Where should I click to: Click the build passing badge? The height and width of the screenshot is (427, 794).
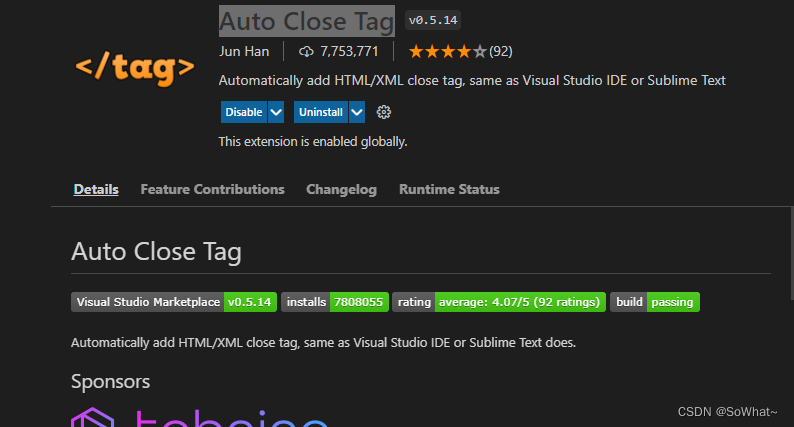654,302
